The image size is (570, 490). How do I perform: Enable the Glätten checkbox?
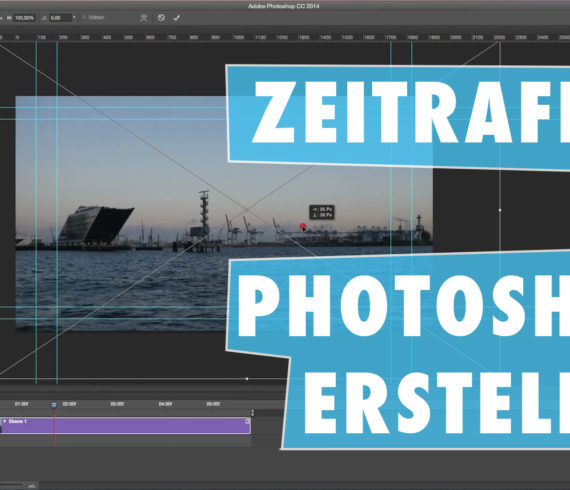coord(84,17)
